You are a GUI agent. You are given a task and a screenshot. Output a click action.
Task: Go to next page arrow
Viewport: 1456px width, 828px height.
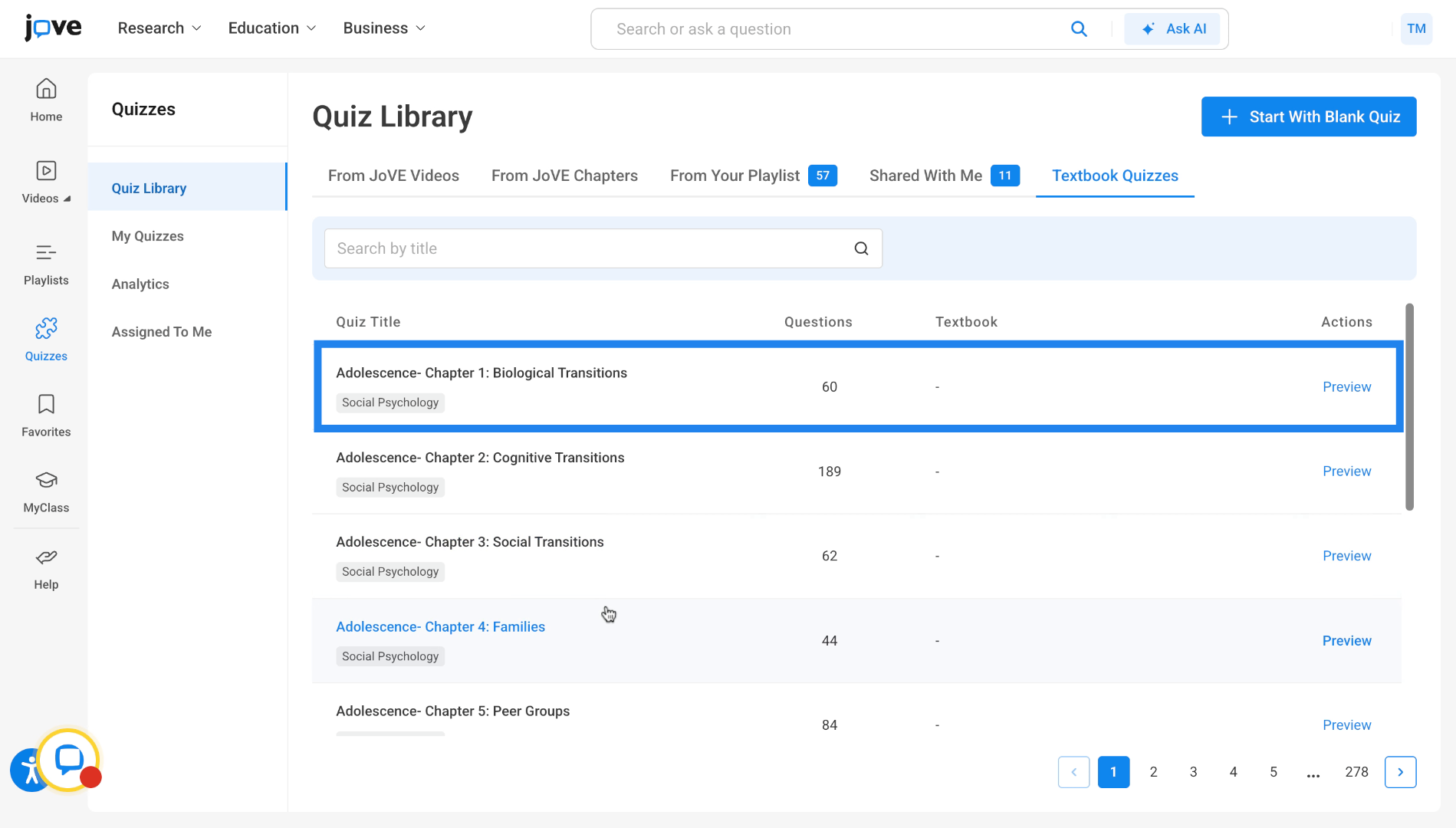point(1400,772)
